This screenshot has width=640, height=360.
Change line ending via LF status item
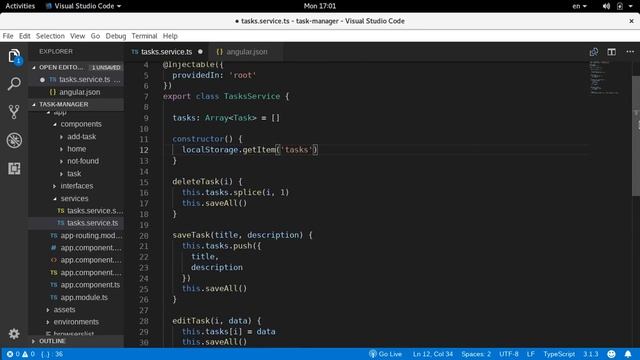[x=531, y=354]
